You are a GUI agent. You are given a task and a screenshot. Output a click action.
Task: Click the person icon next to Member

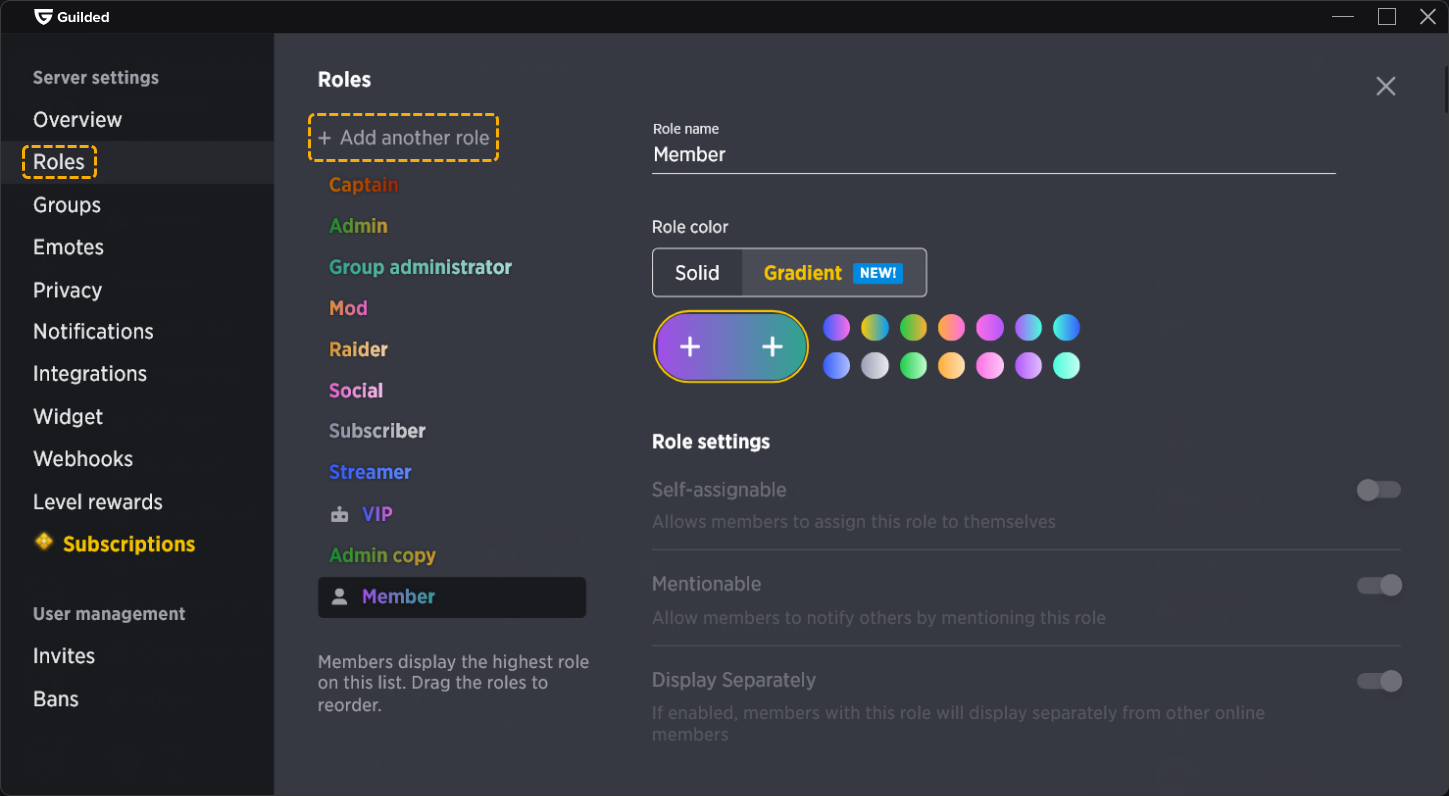pyautogui.click(x=340, y=596)
